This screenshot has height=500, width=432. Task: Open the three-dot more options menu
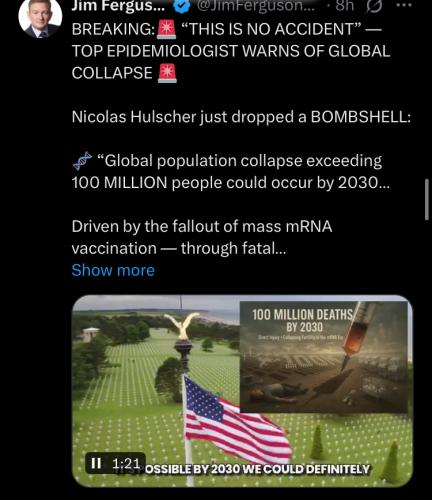point(405,5)
